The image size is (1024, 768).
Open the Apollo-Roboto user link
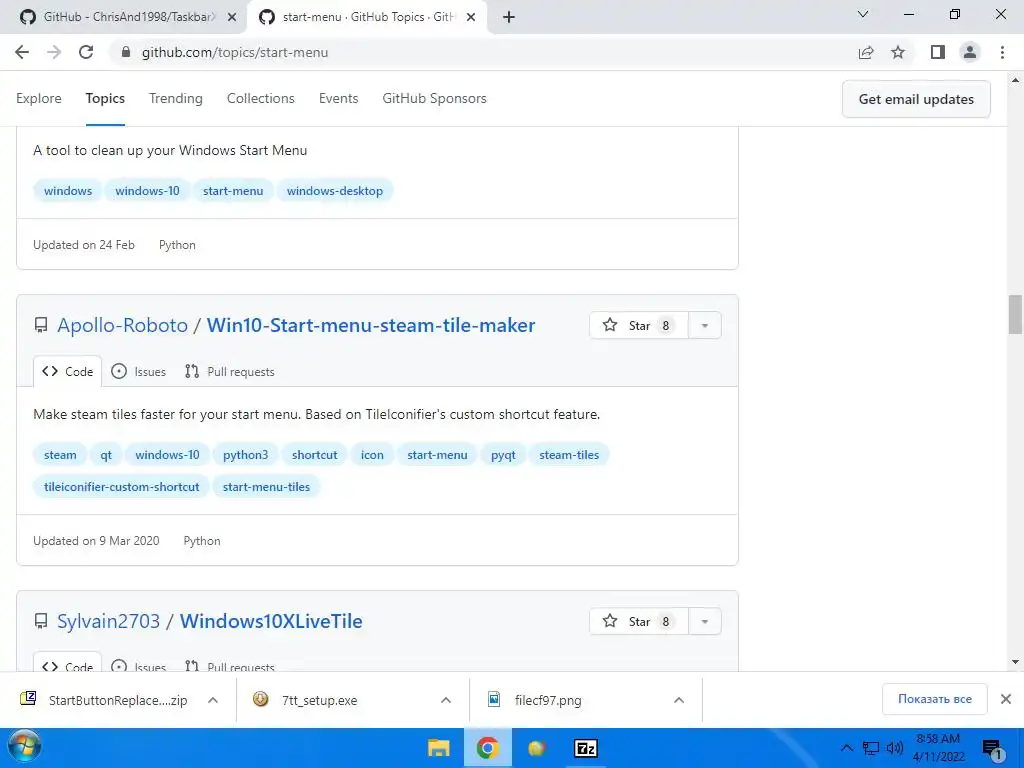(122, 325)
